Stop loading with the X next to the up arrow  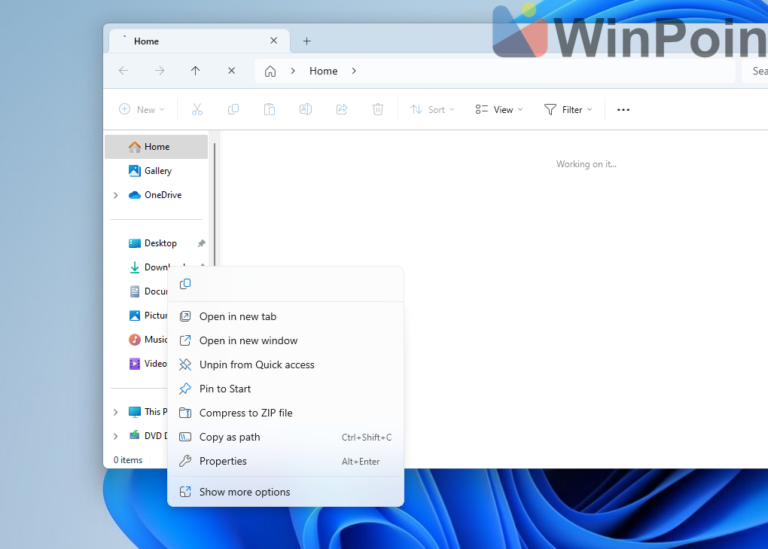click(232, 71)
